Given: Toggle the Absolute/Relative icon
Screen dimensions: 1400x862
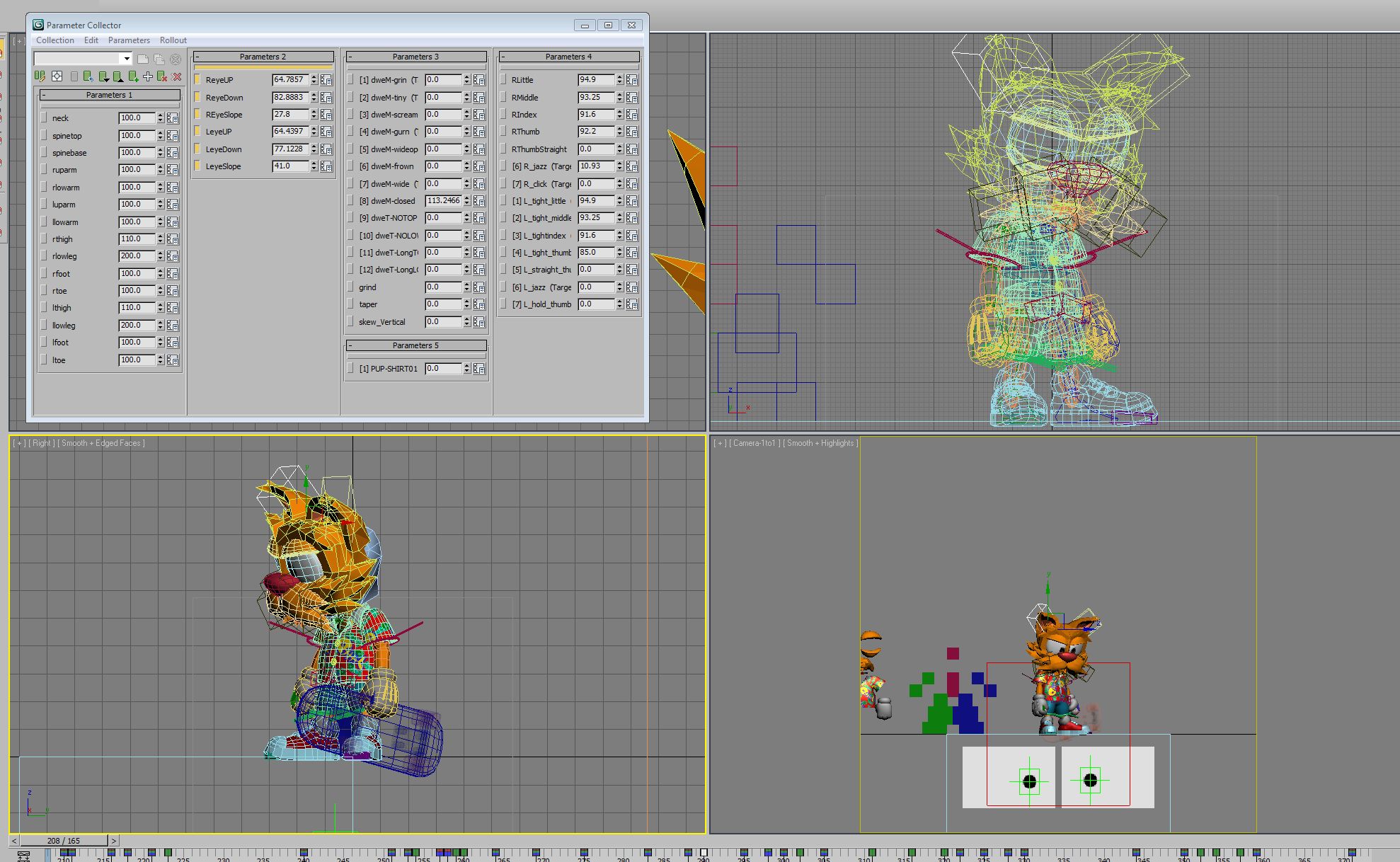Looking at the screenshot, I should click(x=57, y=76).
